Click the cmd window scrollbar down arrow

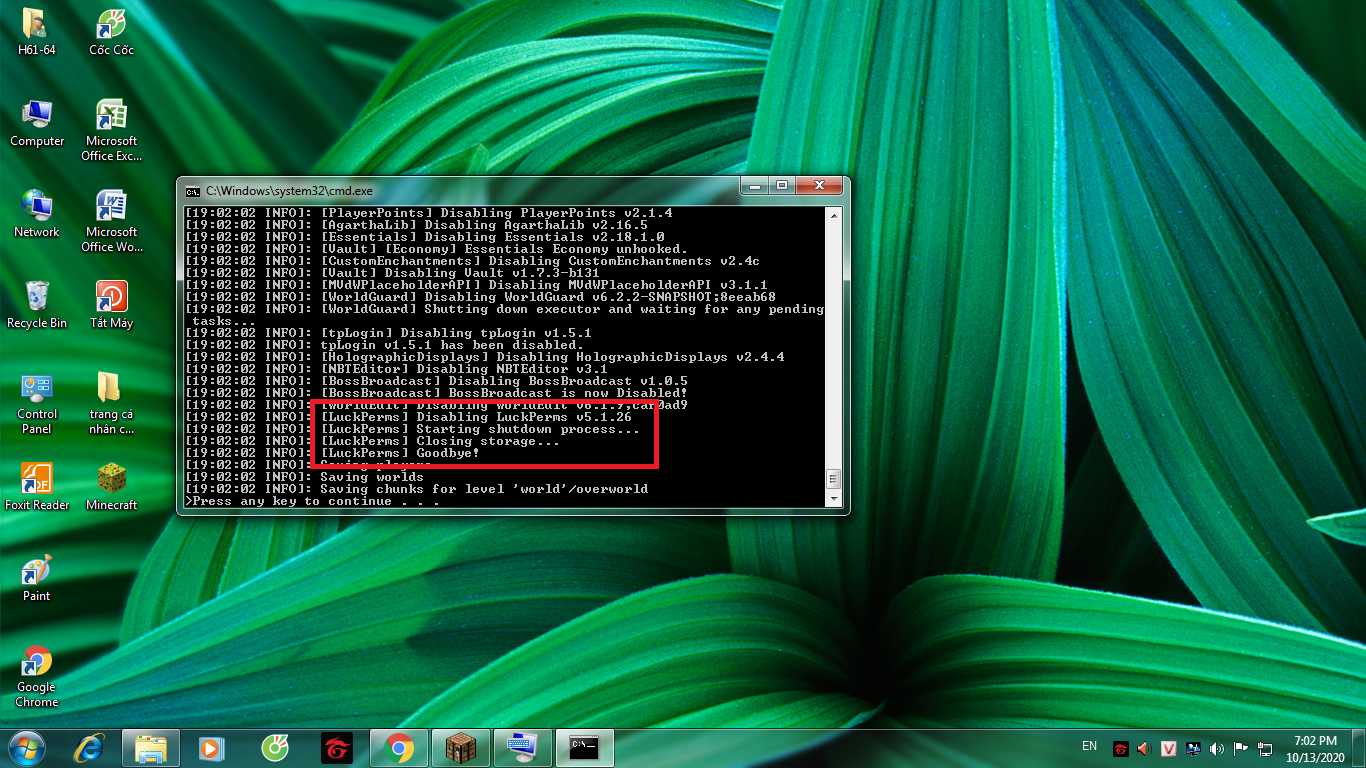coord(833,499)
